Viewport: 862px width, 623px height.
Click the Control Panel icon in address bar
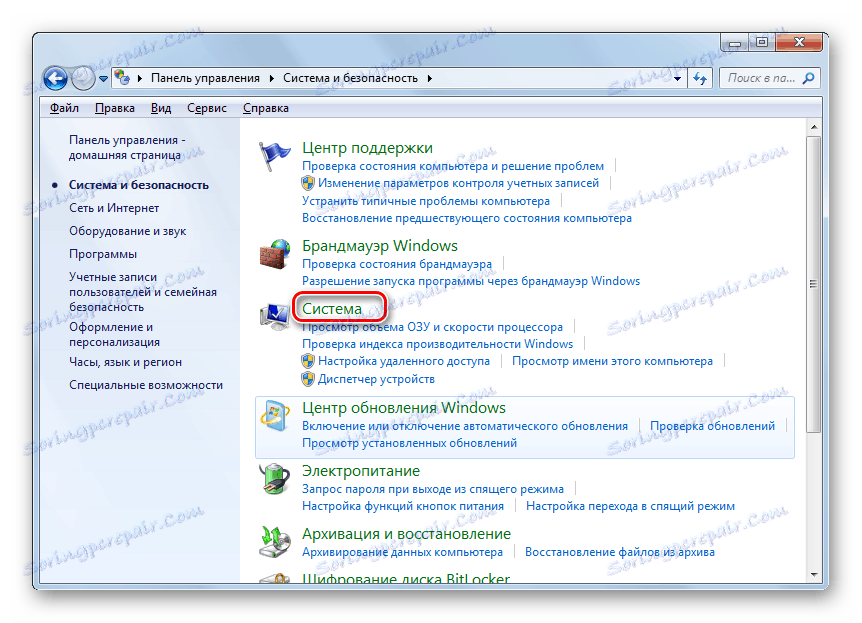(123, 78)
